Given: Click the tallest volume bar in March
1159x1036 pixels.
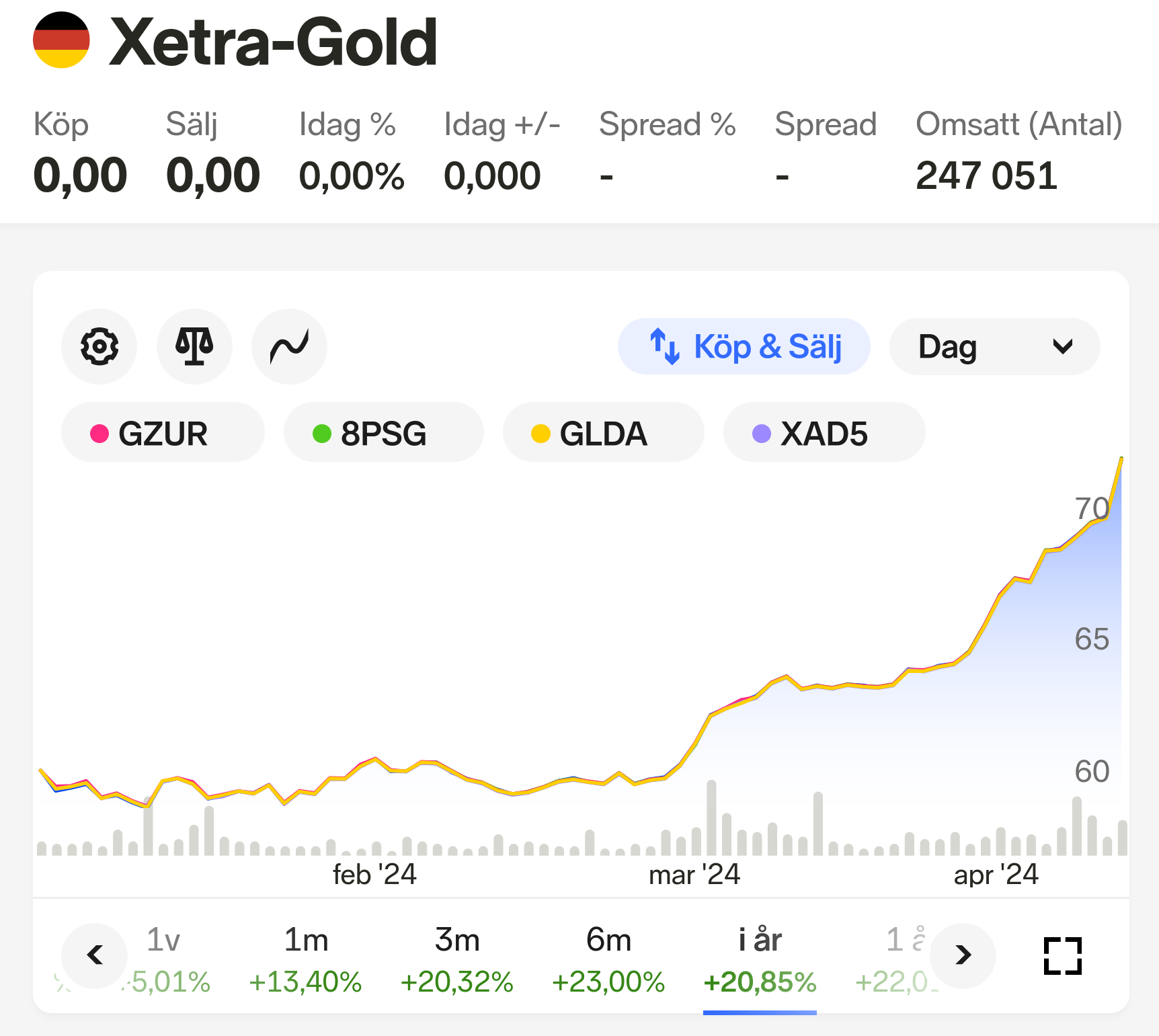Looking at the screenshot, I should coord(711,818).
